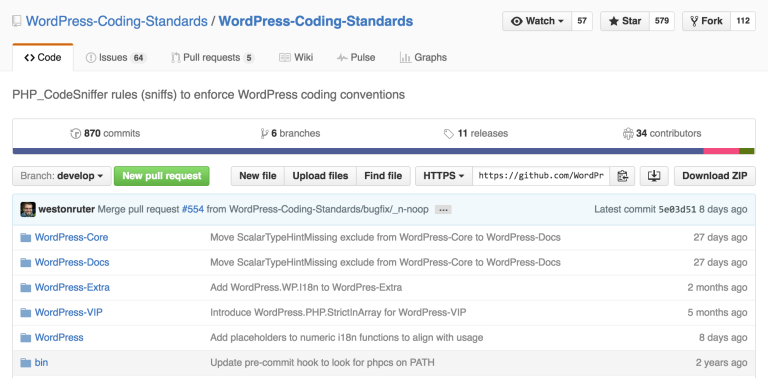768x378 pixels.
Task: Open commit 'Update pre-commit hook to look for phpcs'
Action: 322,362
